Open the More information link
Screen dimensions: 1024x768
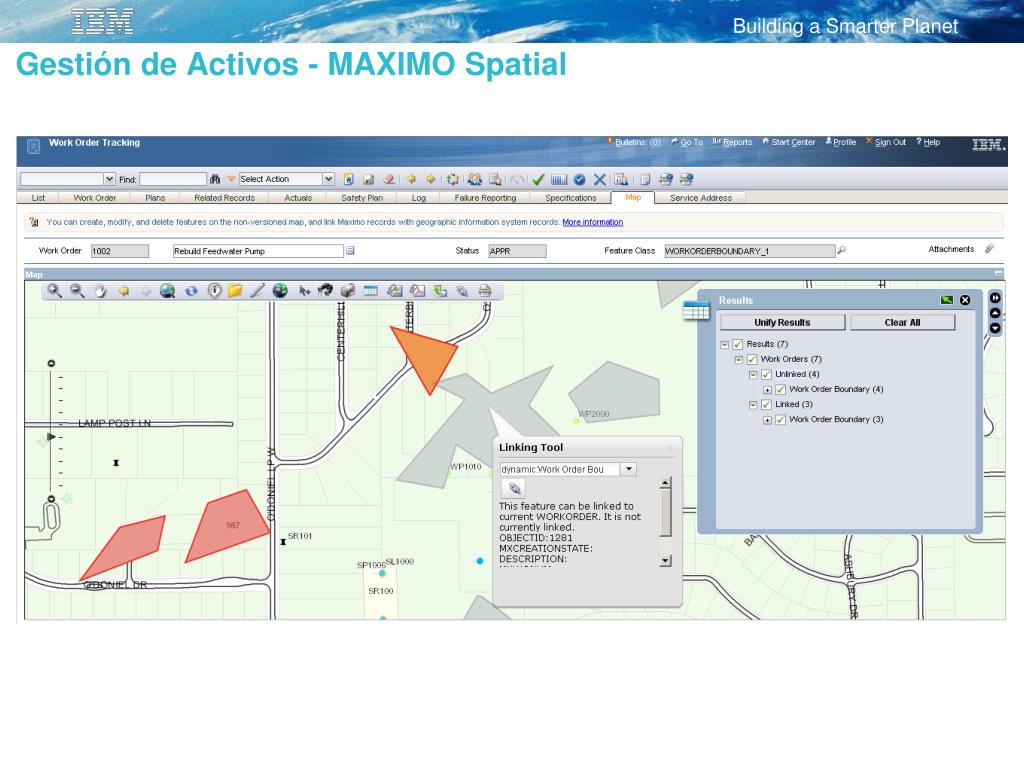tap(592, 222)
